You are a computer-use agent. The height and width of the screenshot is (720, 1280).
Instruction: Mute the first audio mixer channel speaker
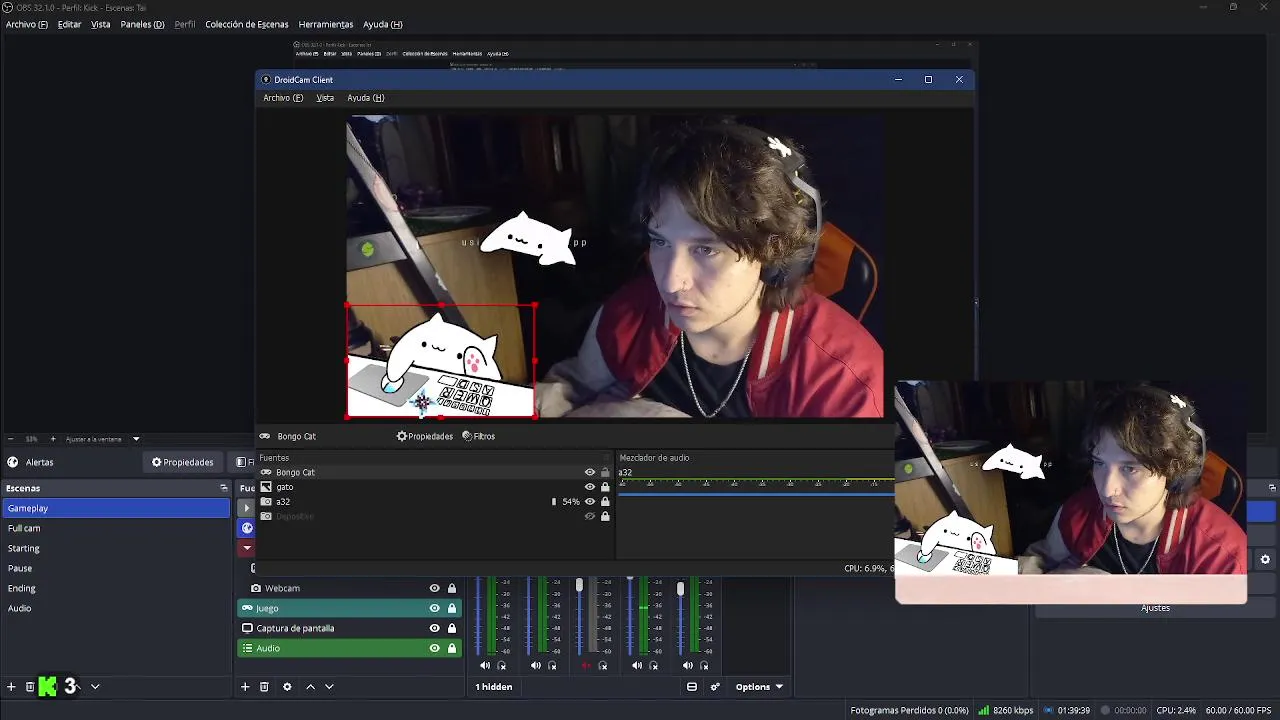coord(485,665)
